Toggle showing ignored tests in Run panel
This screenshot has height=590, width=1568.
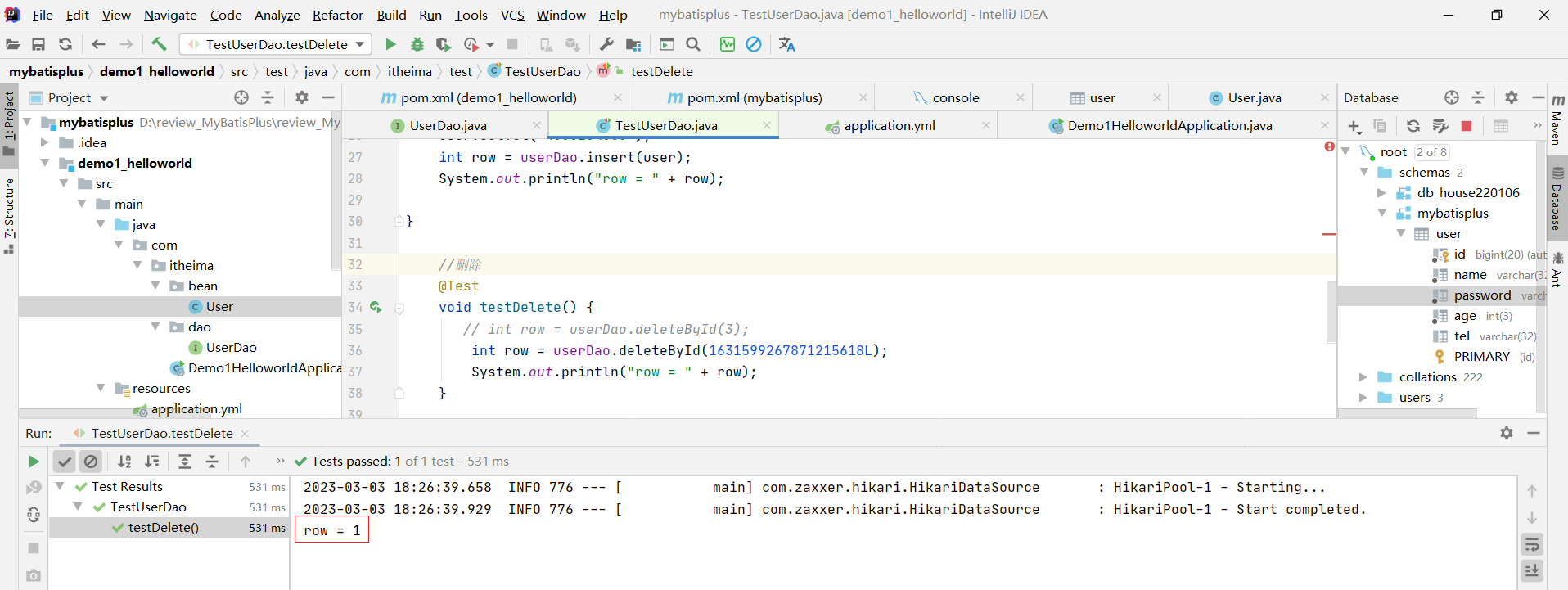coord(91,462)
